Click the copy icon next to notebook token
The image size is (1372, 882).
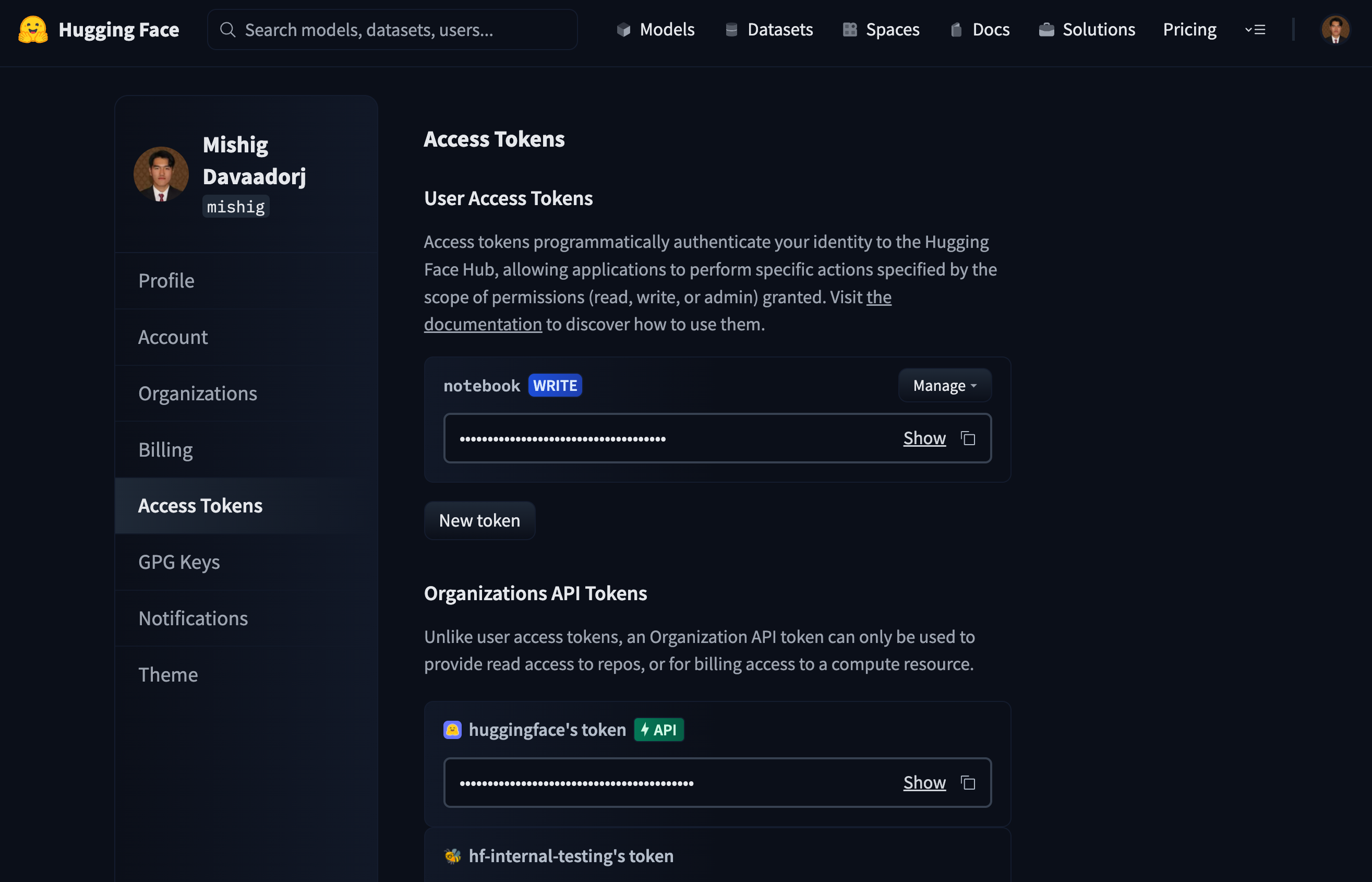(x=967, y=438)
